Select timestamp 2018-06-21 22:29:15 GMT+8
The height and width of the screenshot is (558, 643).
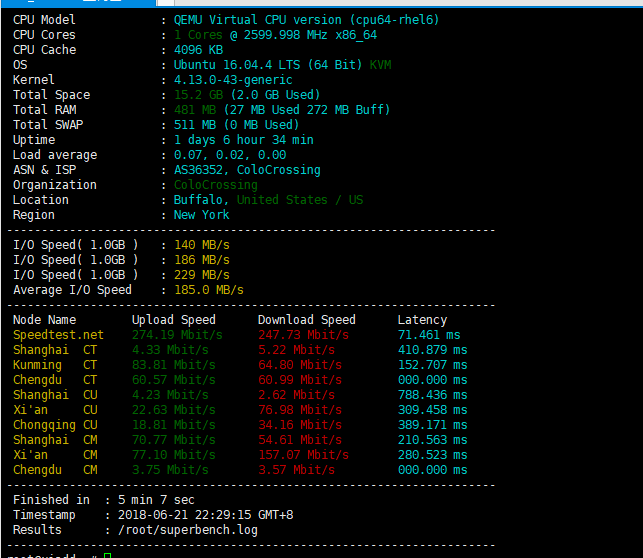pyautogui.click(x=205, y=515)
